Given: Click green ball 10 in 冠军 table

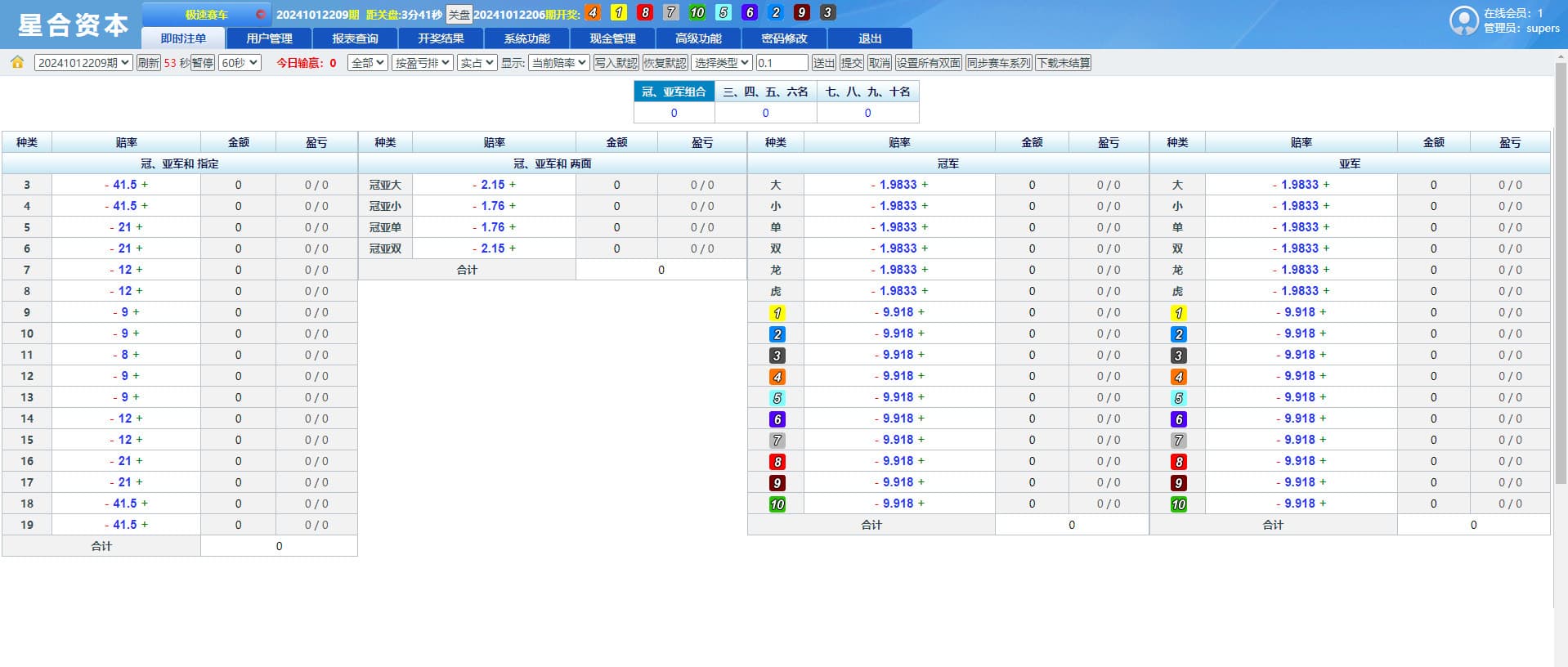Looking at the screenshot, I should [777, 504].
